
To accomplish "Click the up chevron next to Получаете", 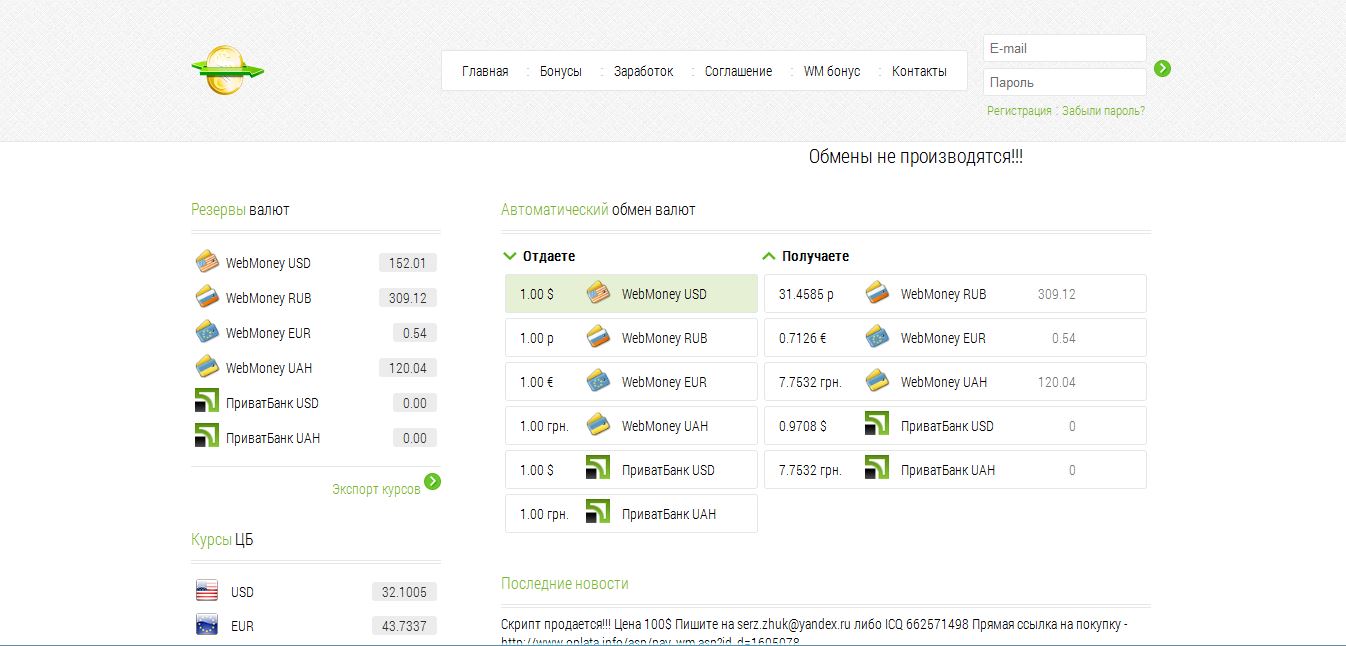I will point(769,256).
